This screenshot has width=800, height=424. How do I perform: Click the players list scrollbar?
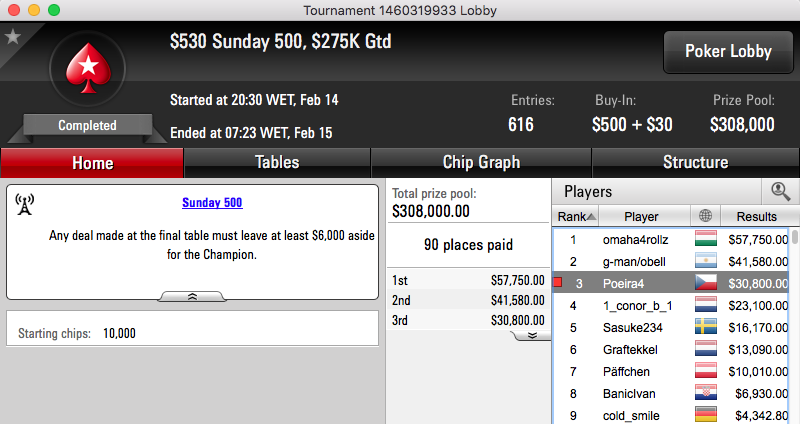pyautogui.click(x=795, y=327)
